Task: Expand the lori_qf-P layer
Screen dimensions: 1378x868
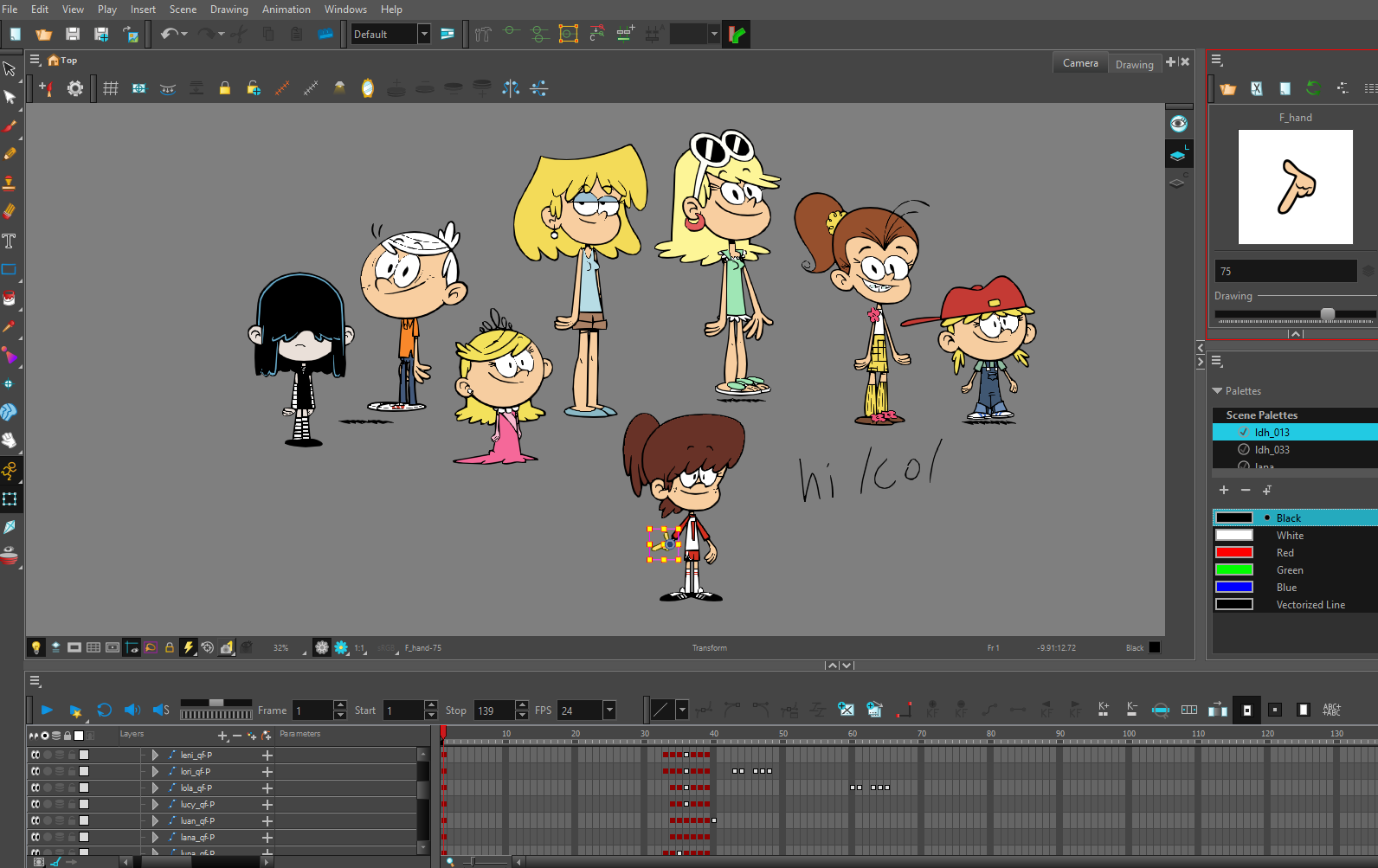Action: tap(155, 772)
